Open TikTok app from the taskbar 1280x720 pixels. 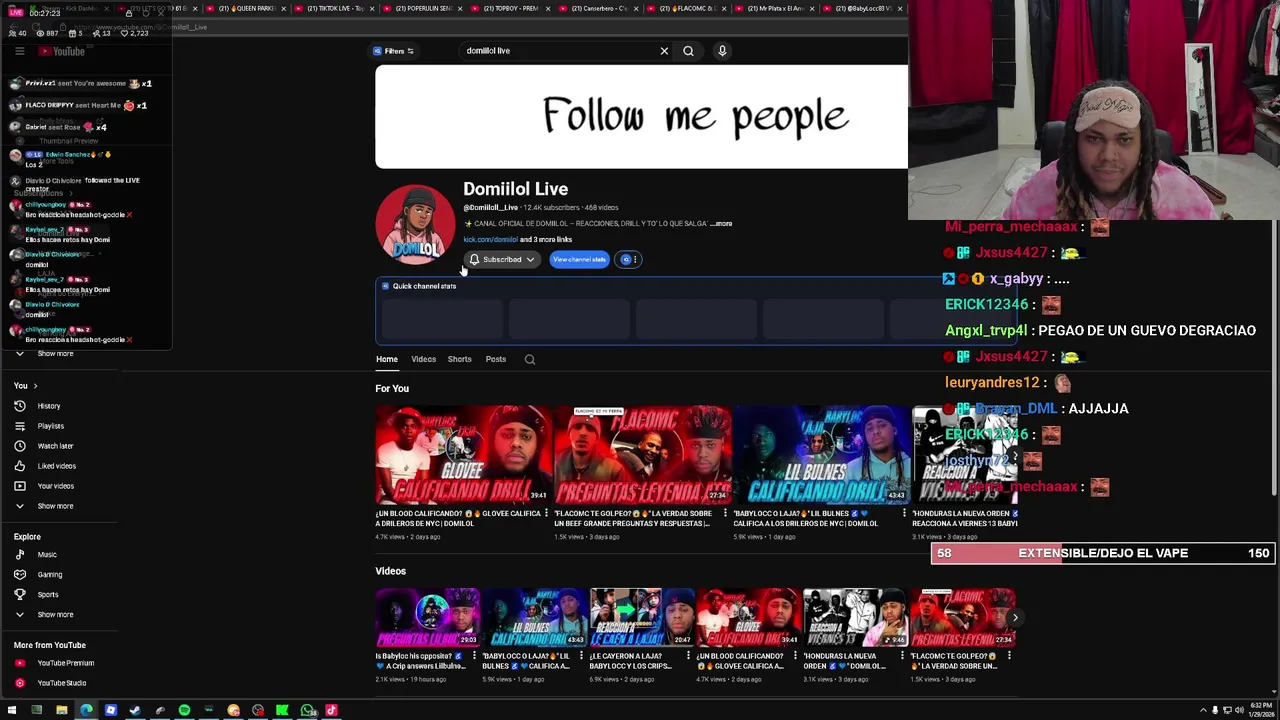(331, 711)
